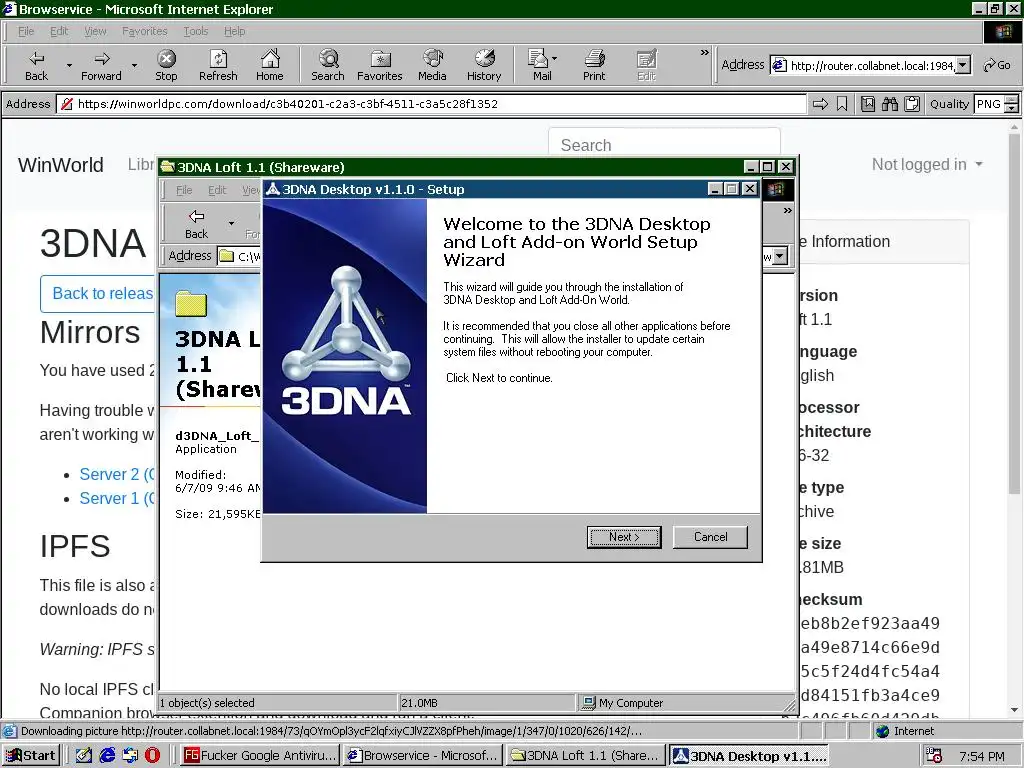The width and height of the screenshot is (1024, 768).
Task: Click the IE Go button
Action: 997,65
